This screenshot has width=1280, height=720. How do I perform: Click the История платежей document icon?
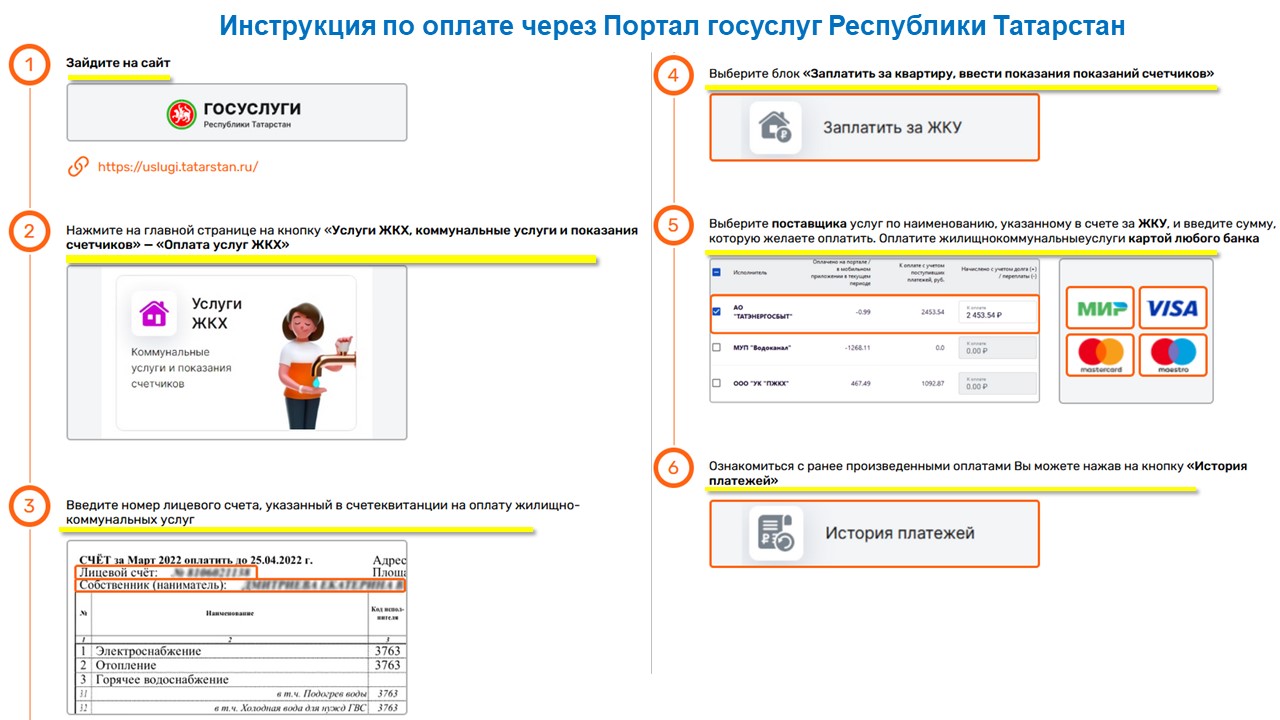pyautogui.click(x=775, y=533)
